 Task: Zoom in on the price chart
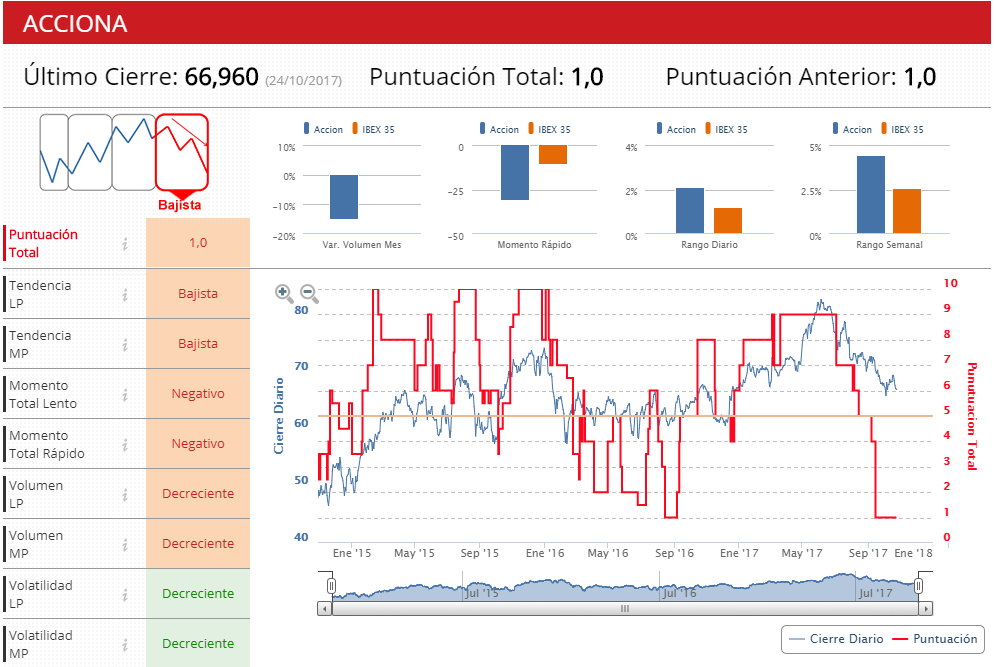(x=283, y=292)
